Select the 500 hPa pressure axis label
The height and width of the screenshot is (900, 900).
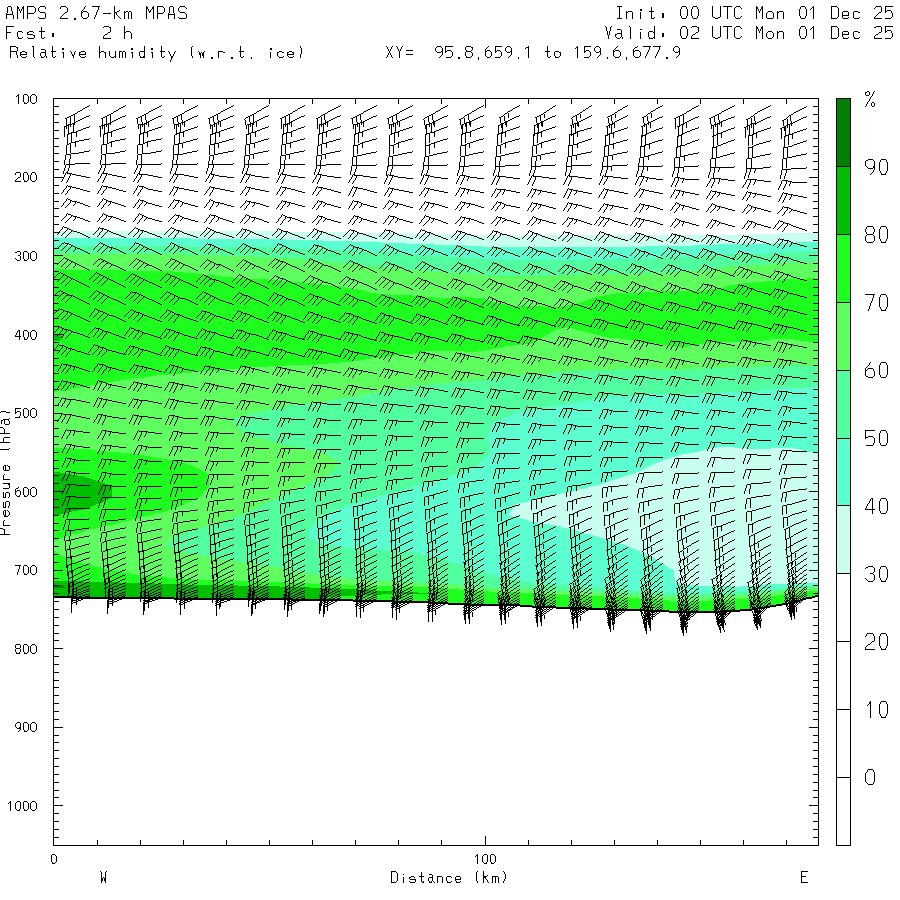pos(26,413)
